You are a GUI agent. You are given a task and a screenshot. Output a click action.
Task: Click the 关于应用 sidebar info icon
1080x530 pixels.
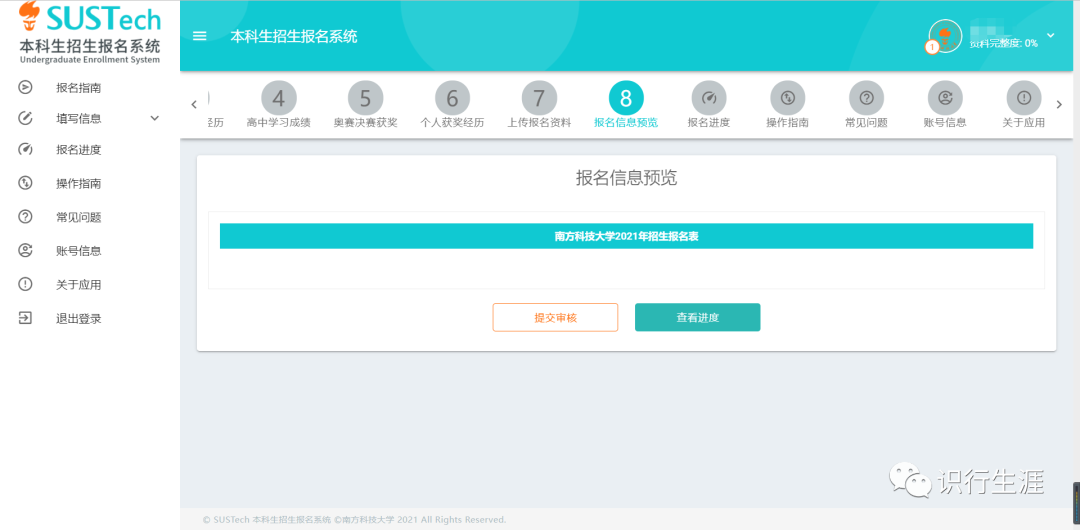[x=25, y=285]
